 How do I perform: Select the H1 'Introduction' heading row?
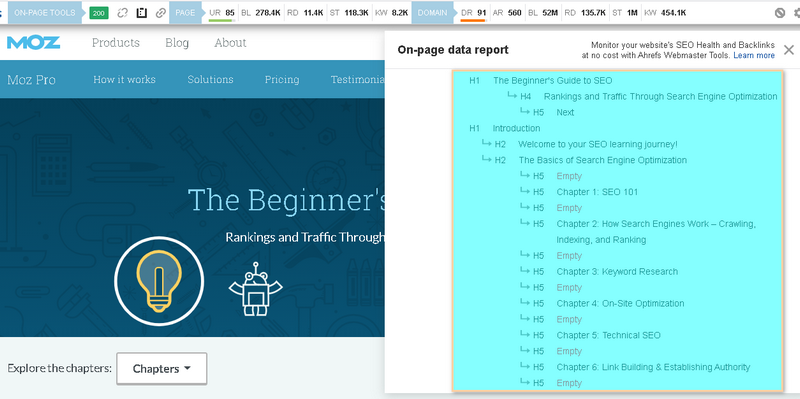point(505,128)
